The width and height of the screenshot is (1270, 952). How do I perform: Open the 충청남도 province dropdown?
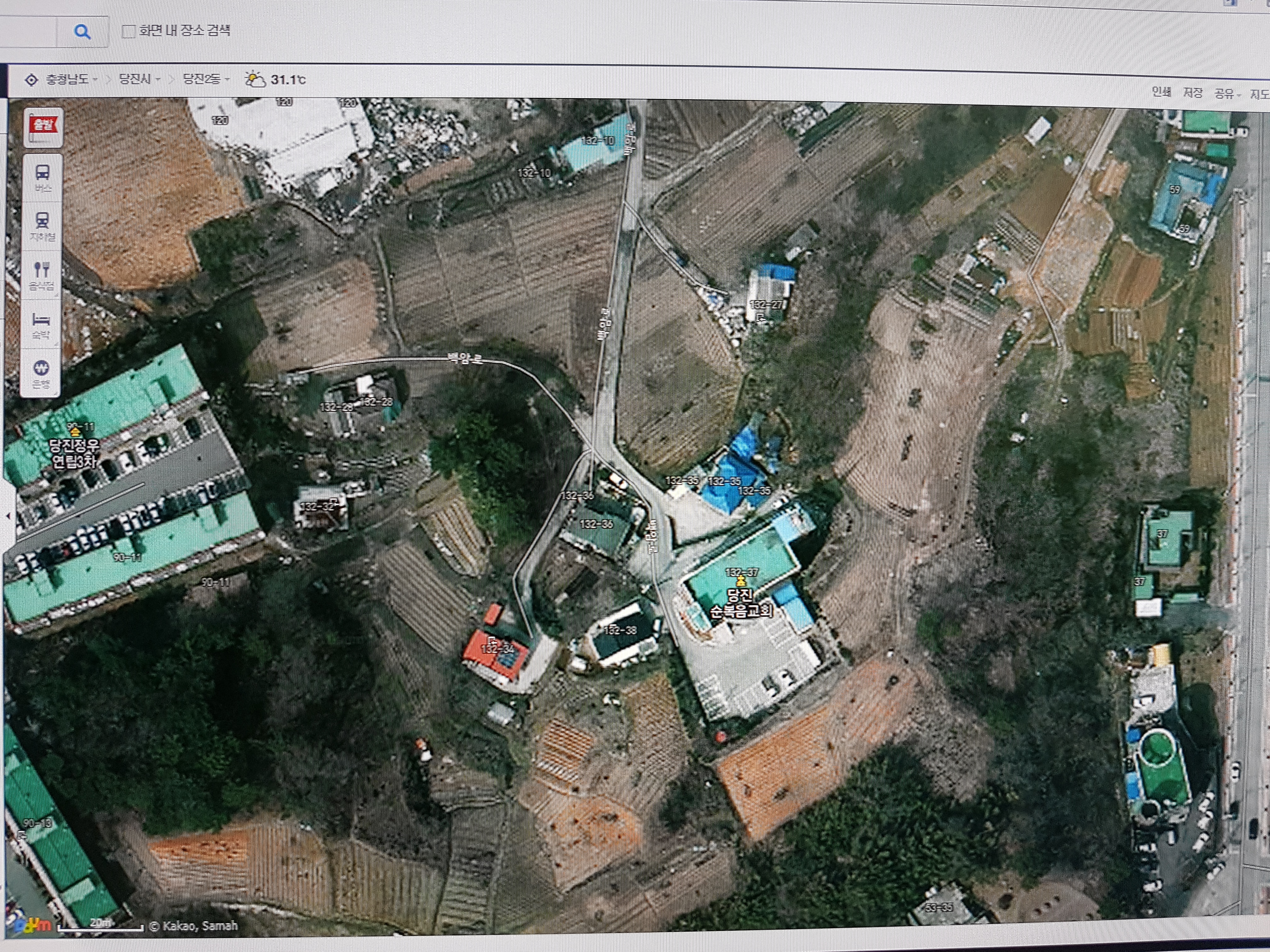click(x=72, y=79)
